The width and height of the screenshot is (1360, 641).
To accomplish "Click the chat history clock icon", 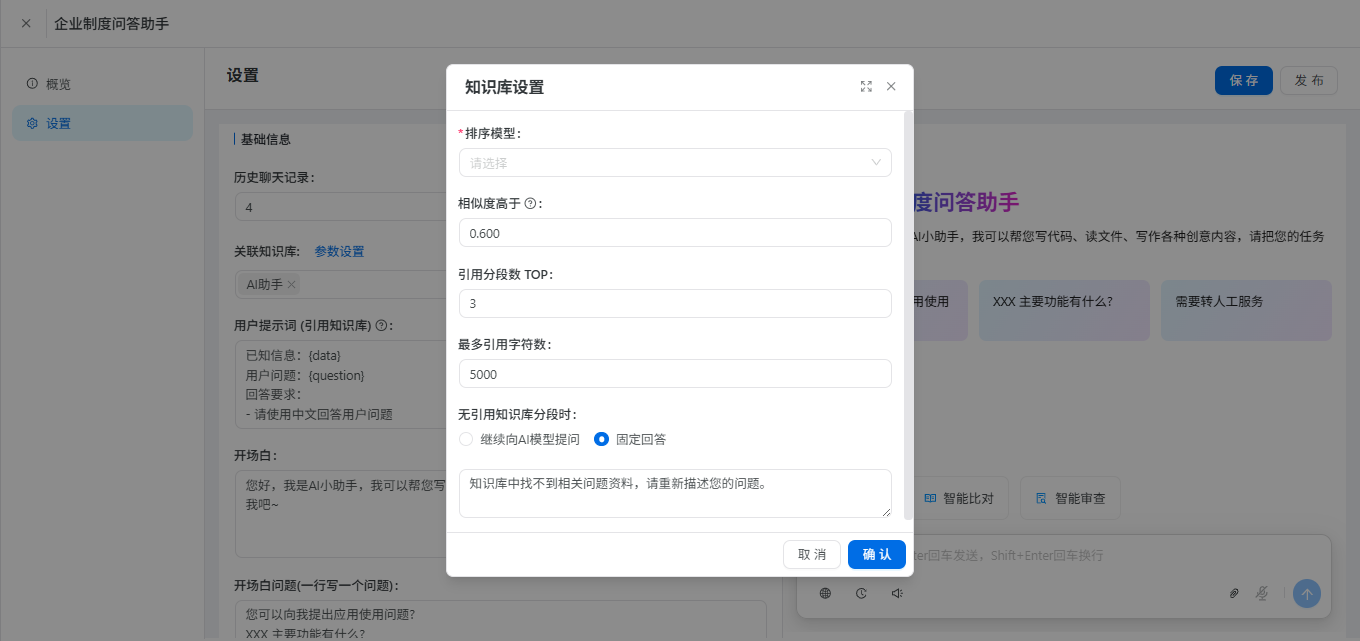I will (x=862, y=593).
